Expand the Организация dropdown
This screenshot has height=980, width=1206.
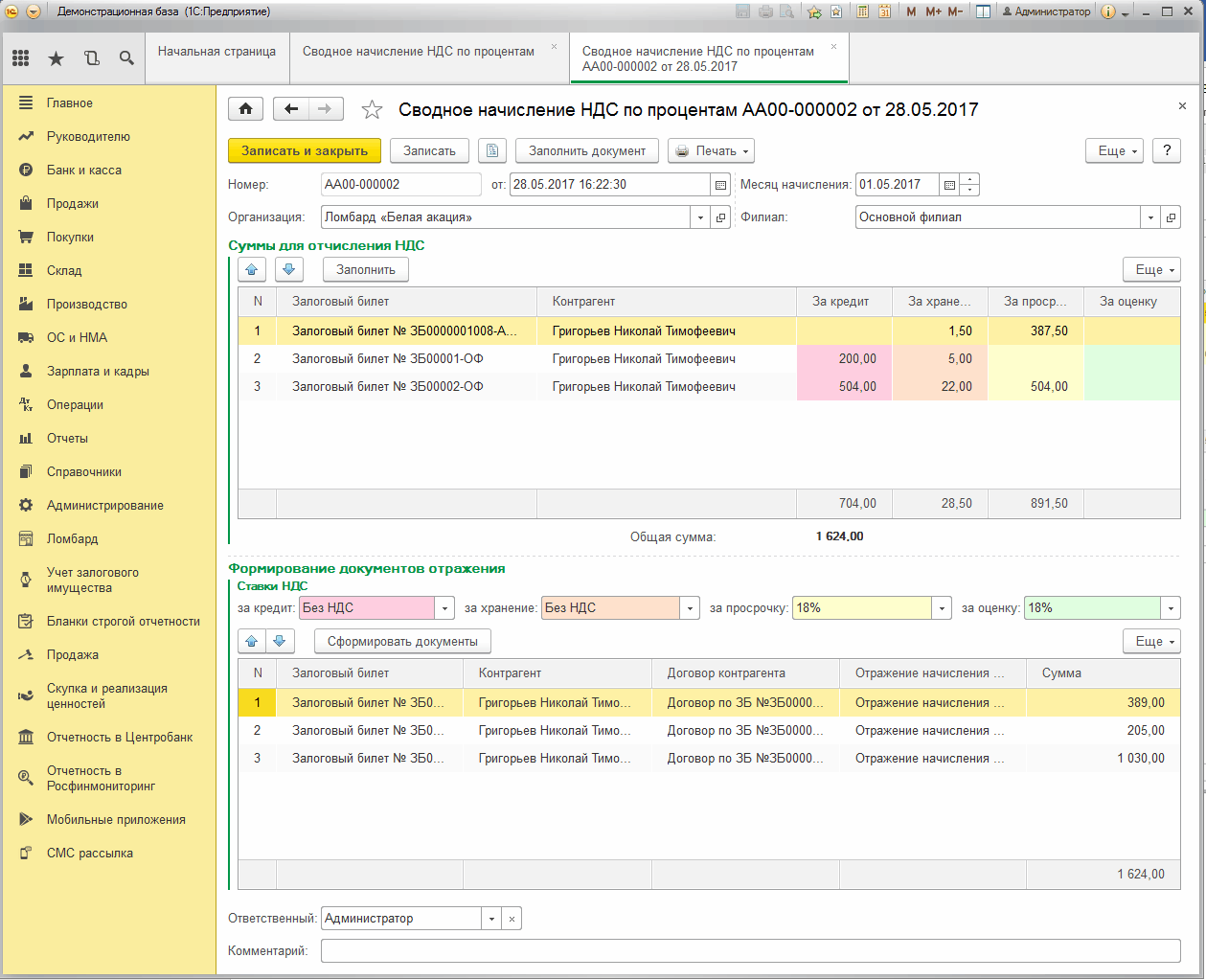point(700,217)
